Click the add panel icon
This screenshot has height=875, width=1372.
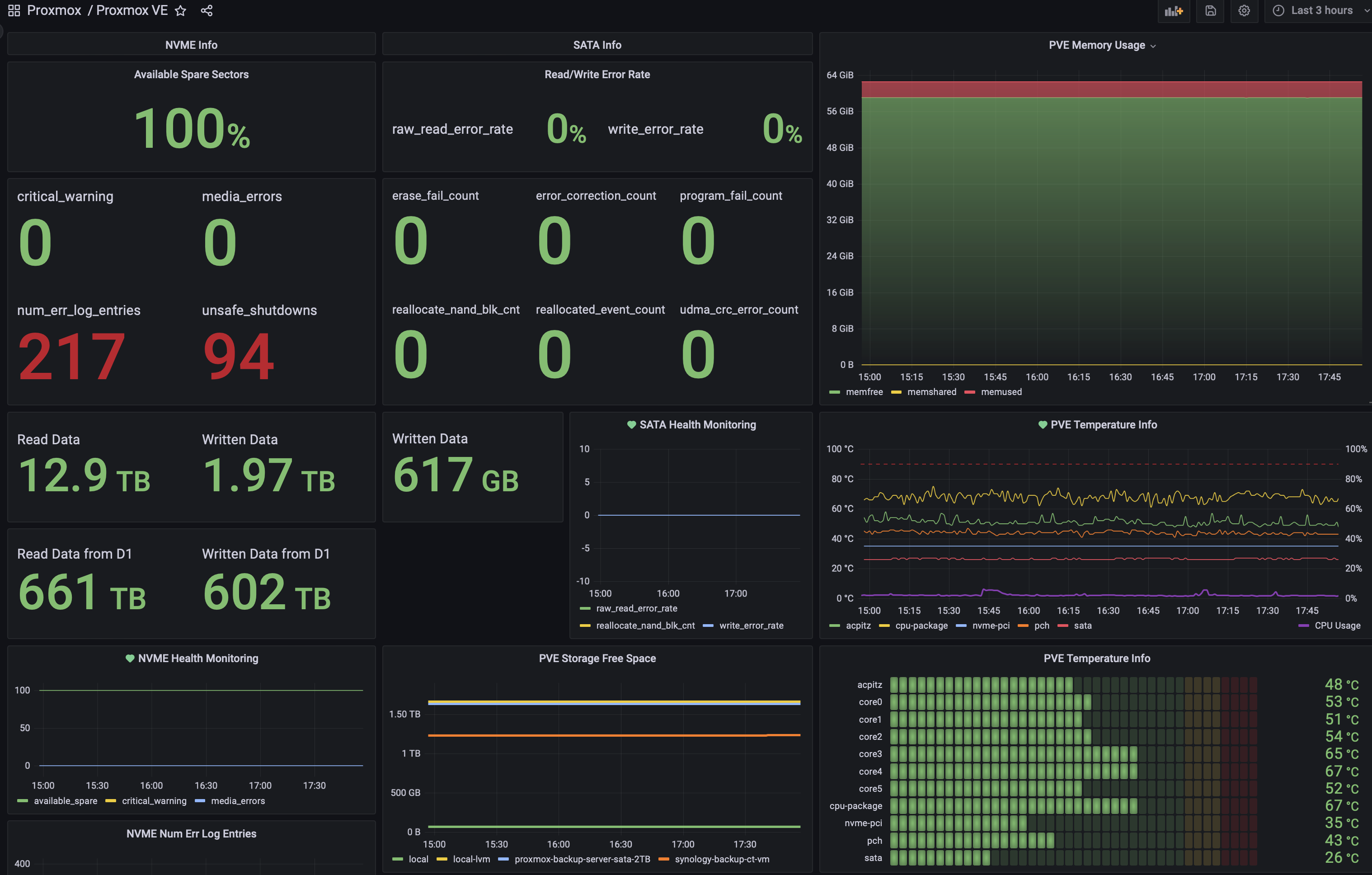pyautogui.click(x=1174, y=11)
